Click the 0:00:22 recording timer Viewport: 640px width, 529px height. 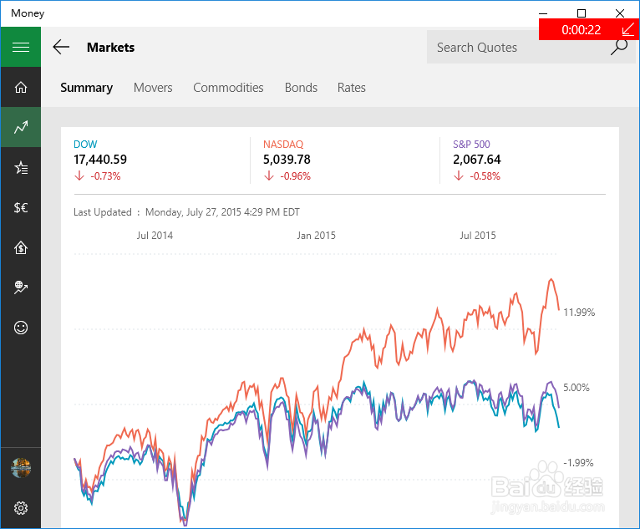pyautogui.click(x=581, y=30)
